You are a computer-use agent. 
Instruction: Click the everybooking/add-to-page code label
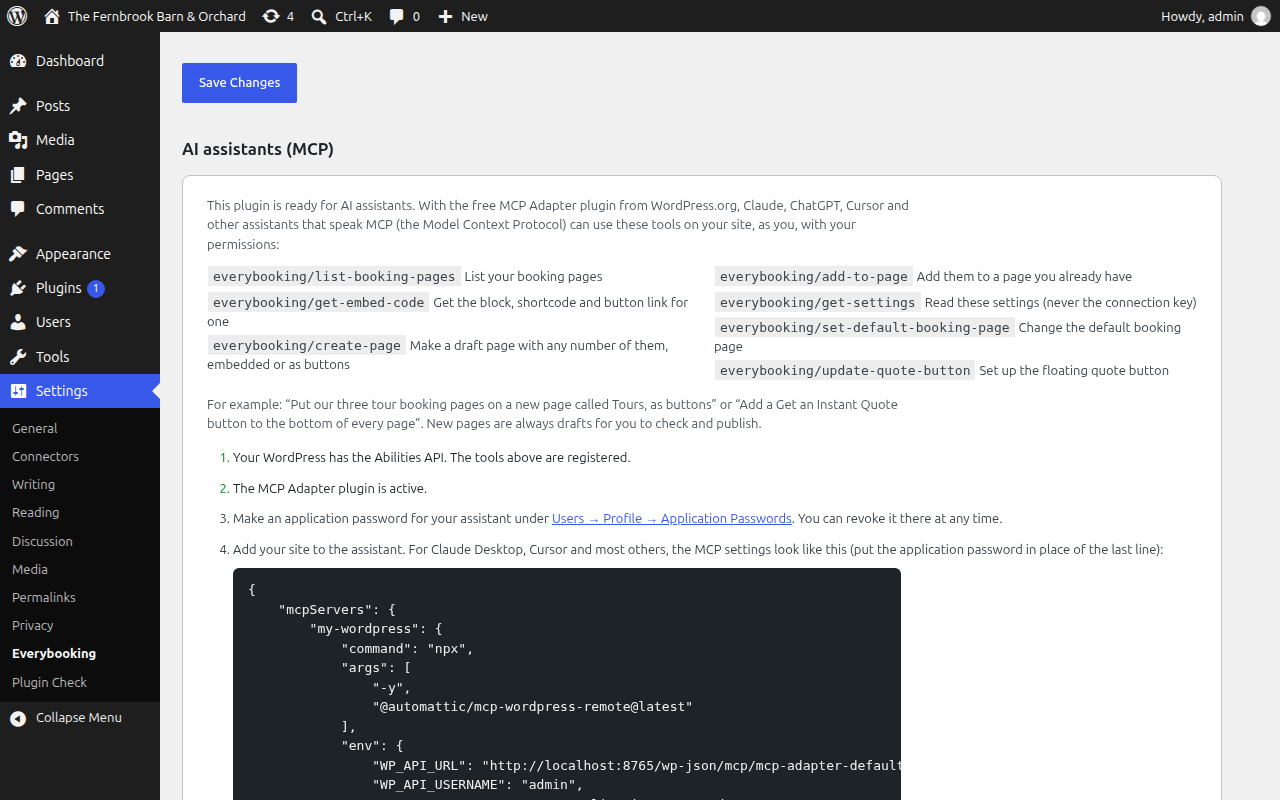coord(814,276)
